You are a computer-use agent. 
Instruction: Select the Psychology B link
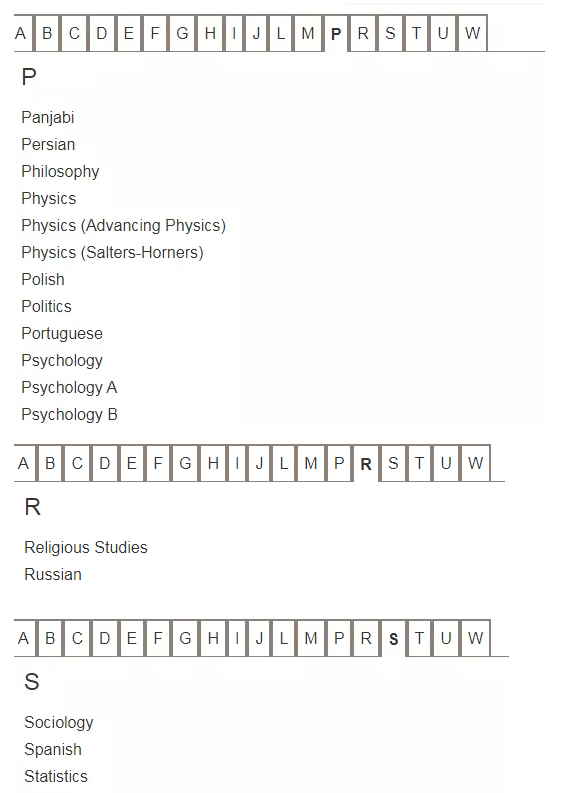69,414
